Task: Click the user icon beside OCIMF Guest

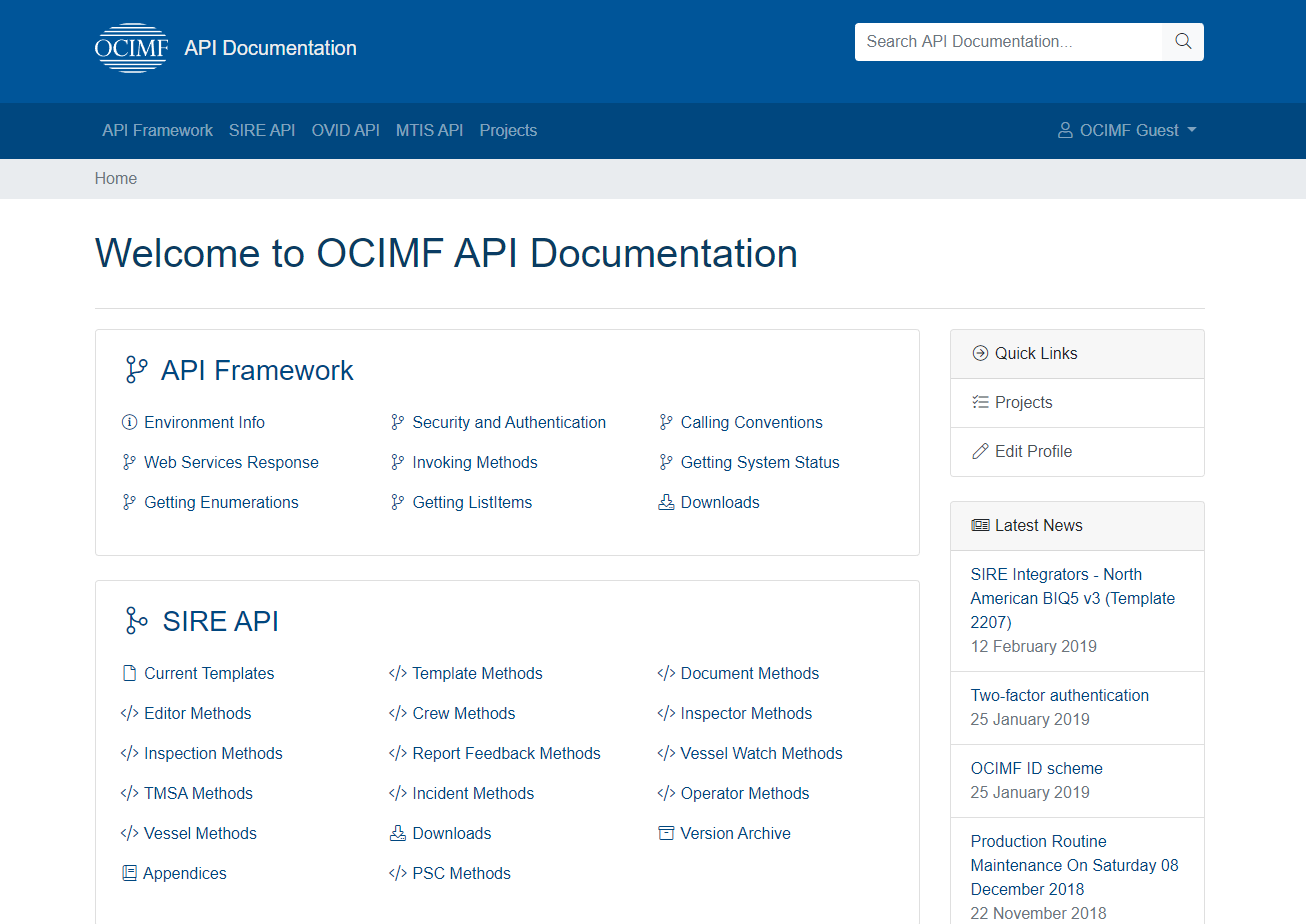Action: [x=1065, y=130]
